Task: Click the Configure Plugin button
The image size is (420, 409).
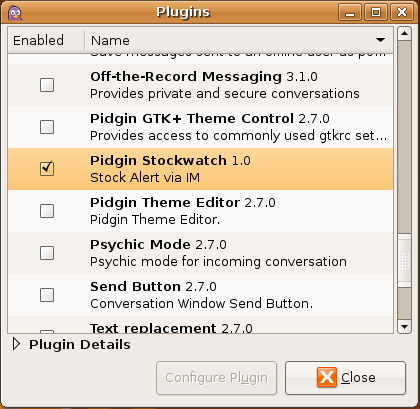Action: point(217,378)
